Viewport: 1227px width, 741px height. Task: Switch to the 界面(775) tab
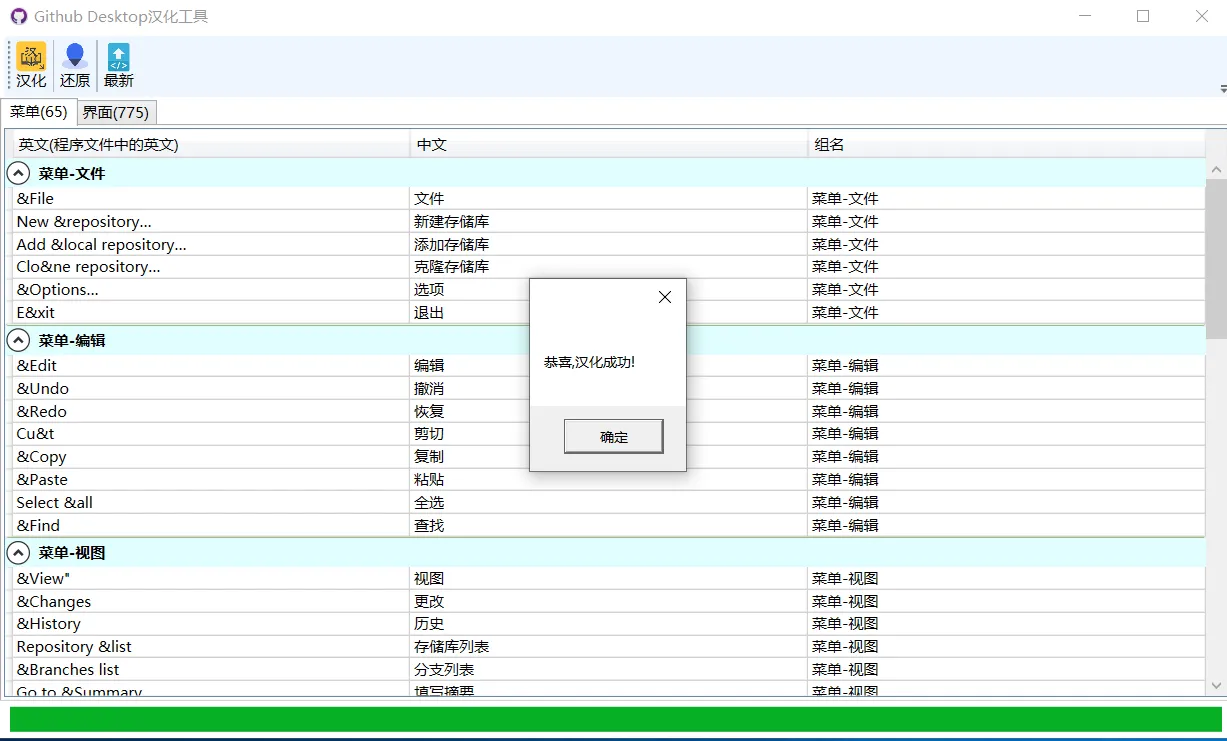pyautogui.click(x=115, y=113)
